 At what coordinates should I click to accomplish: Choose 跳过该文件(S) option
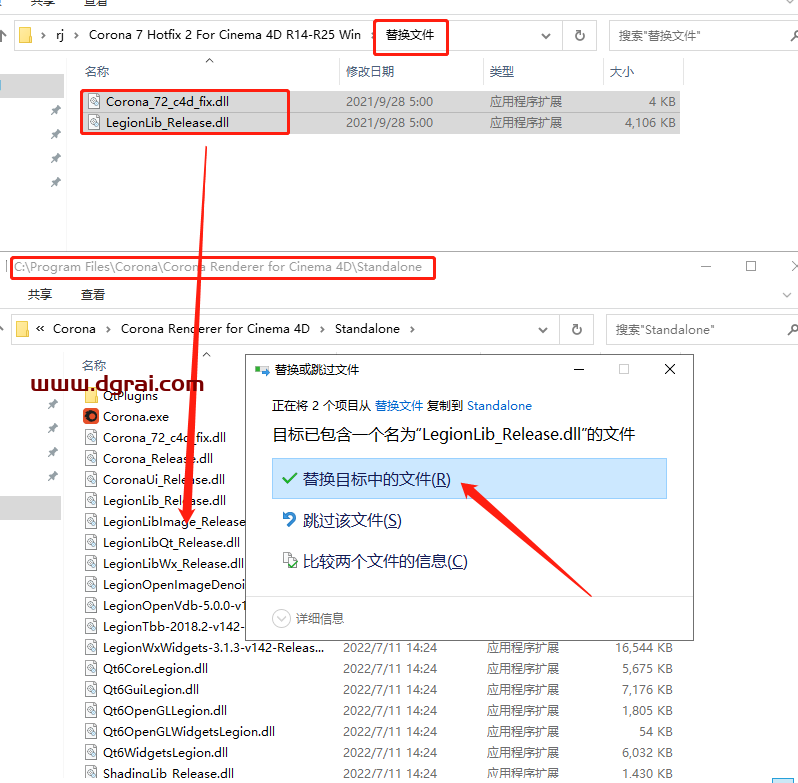(351, 520)
